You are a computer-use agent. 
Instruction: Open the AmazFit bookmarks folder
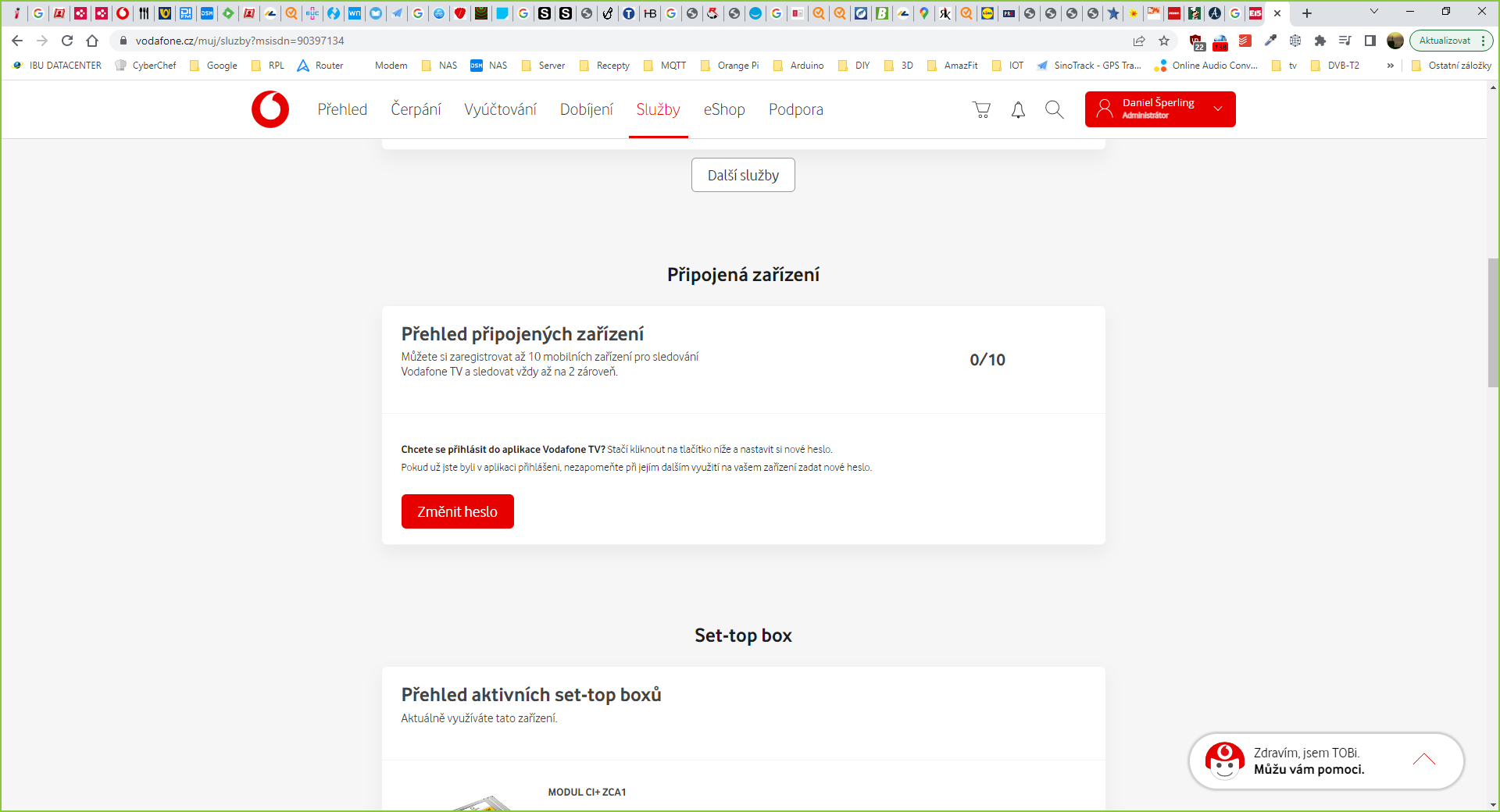pyautogui.click(x=952, y=66)
